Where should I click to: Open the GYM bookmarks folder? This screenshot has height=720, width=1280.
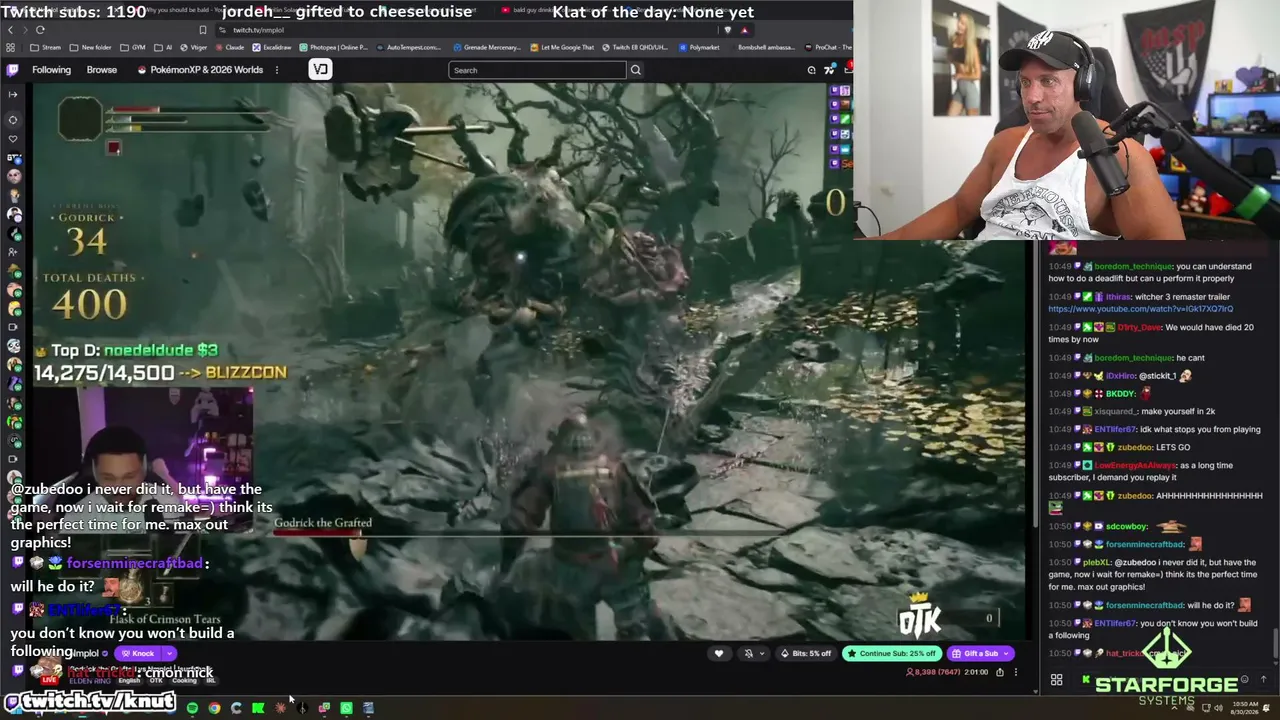click(133, 47)
